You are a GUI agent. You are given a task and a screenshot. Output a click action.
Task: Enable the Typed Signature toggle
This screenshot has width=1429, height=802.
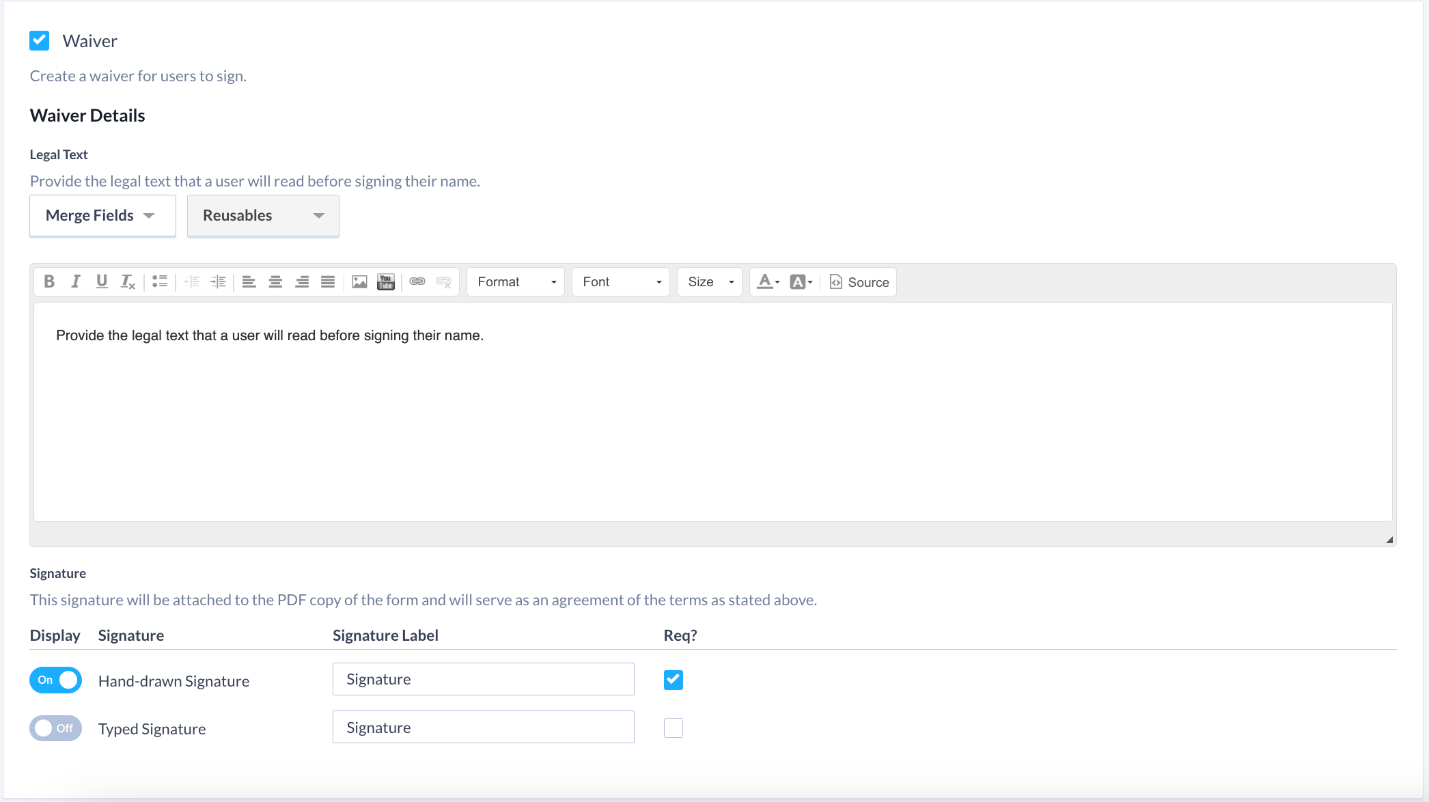pos(55,727)
